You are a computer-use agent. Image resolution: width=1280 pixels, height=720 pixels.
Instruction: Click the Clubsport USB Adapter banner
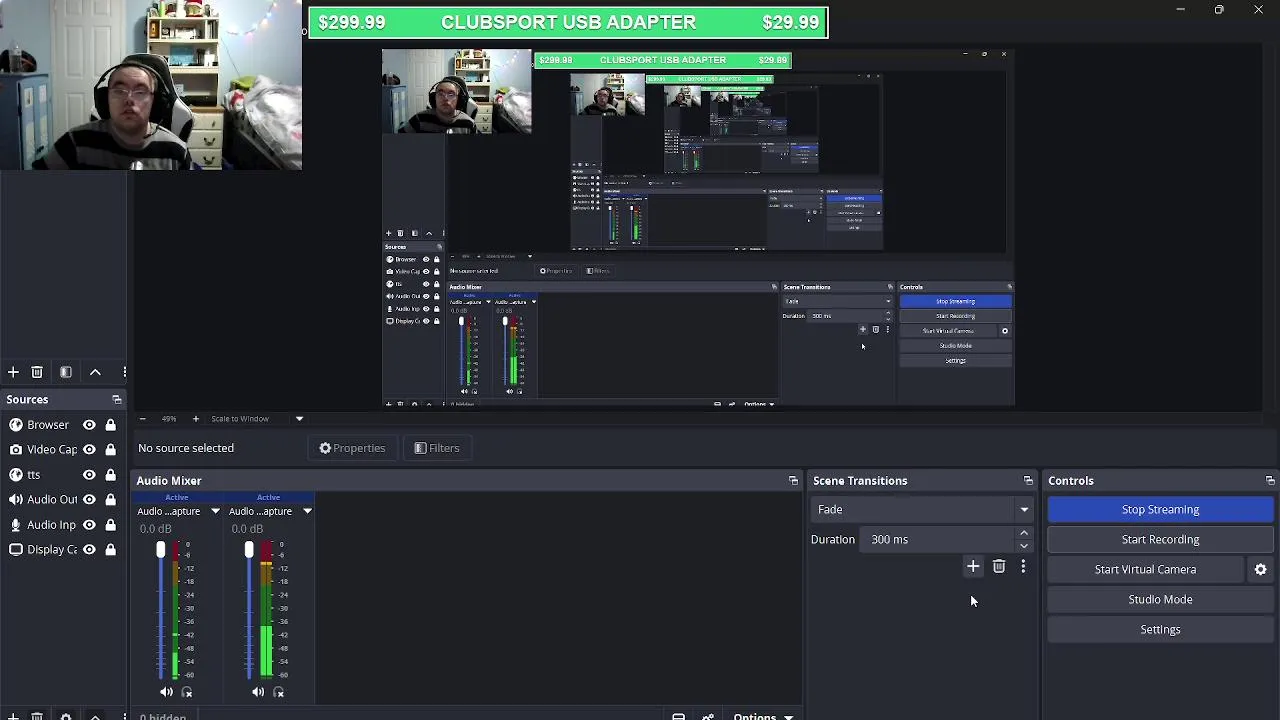[568, 22]
